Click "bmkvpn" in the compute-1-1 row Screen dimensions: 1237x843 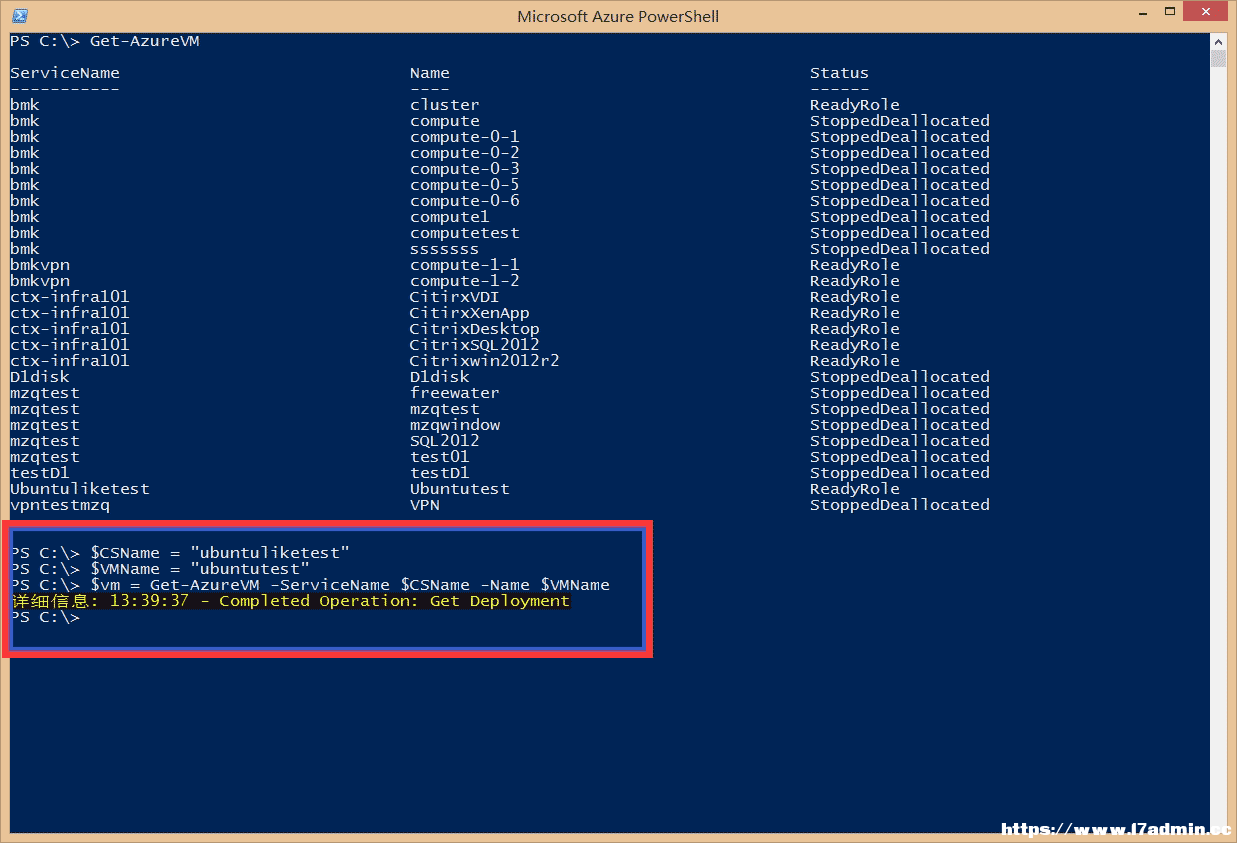[40, 265]
